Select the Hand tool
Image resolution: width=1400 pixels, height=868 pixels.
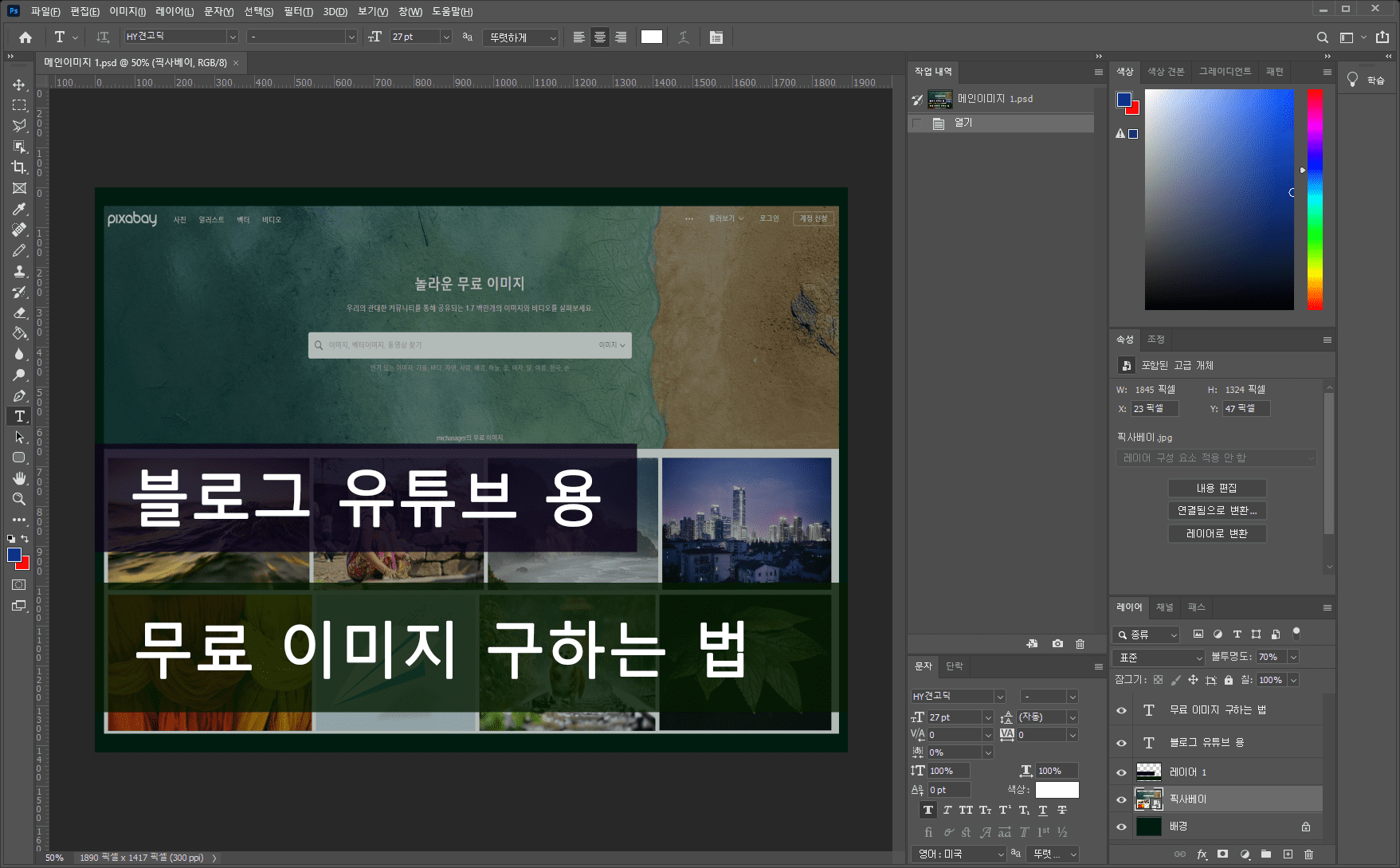(x=18, y=478)
